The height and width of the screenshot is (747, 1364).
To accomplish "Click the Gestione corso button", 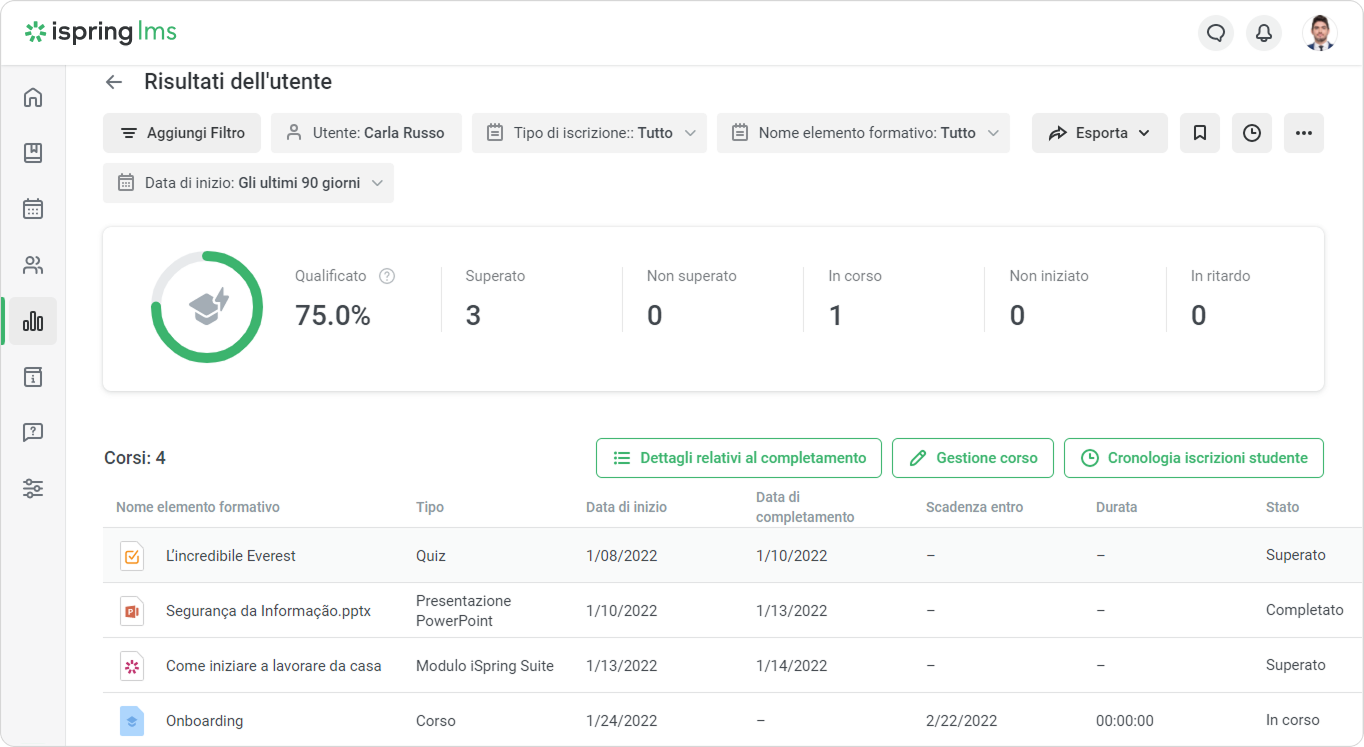I will (972, 458).
